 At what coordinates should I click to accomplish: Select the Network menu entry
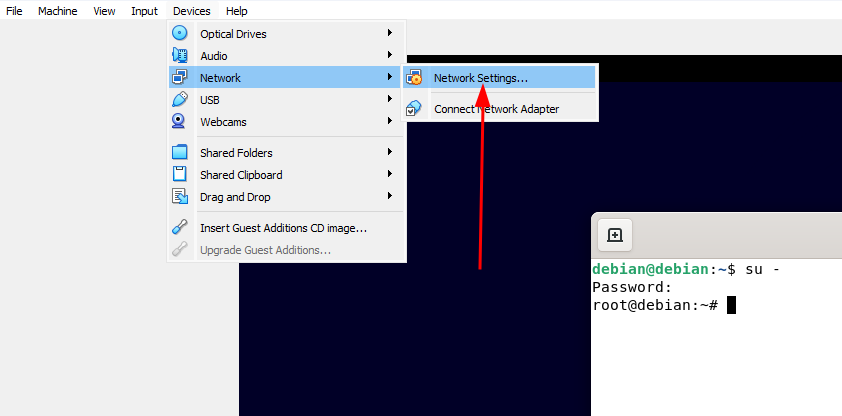point(286,77)
